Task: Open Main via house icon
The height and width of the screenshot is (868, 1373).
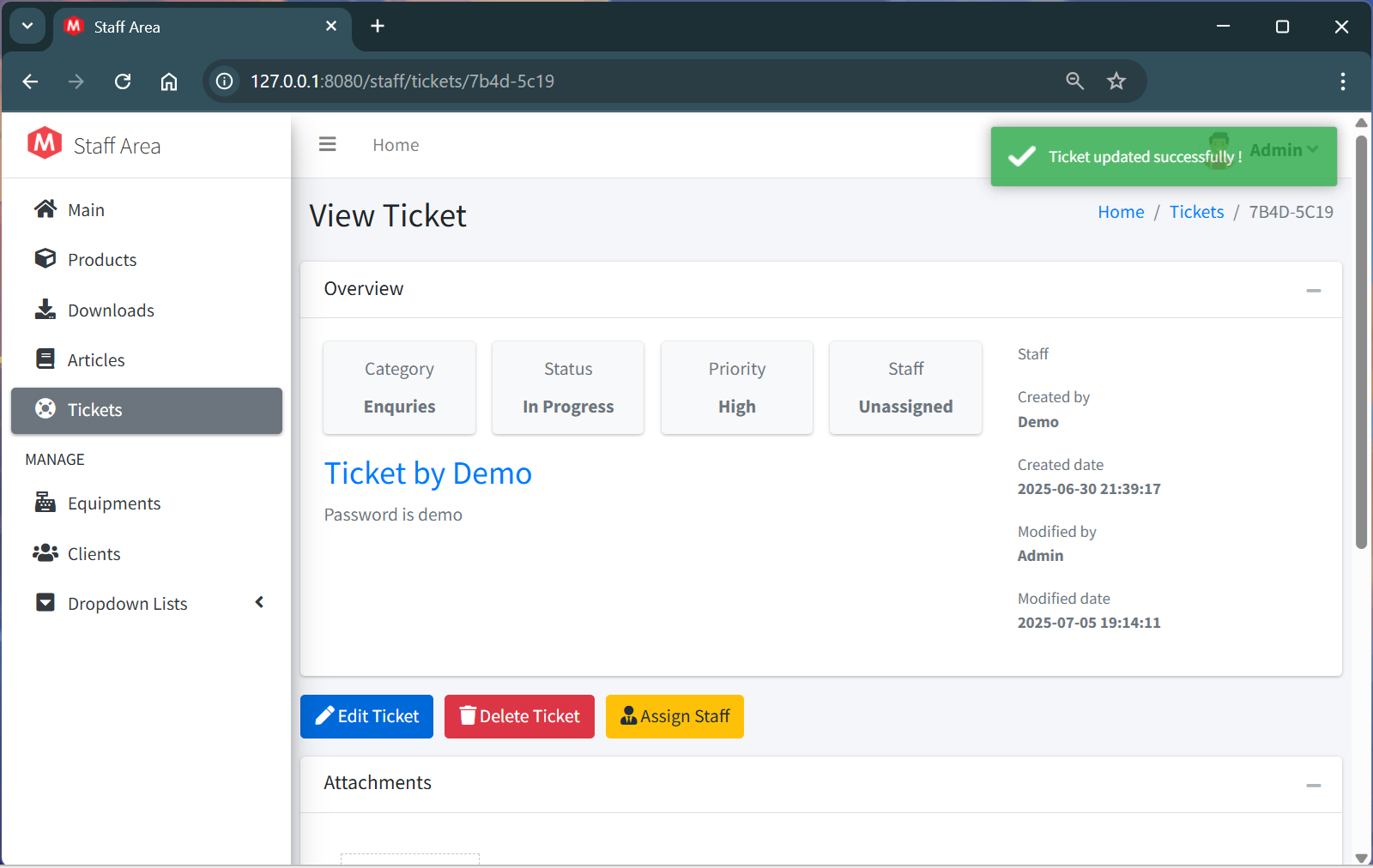Action: [x=45, y=209]
